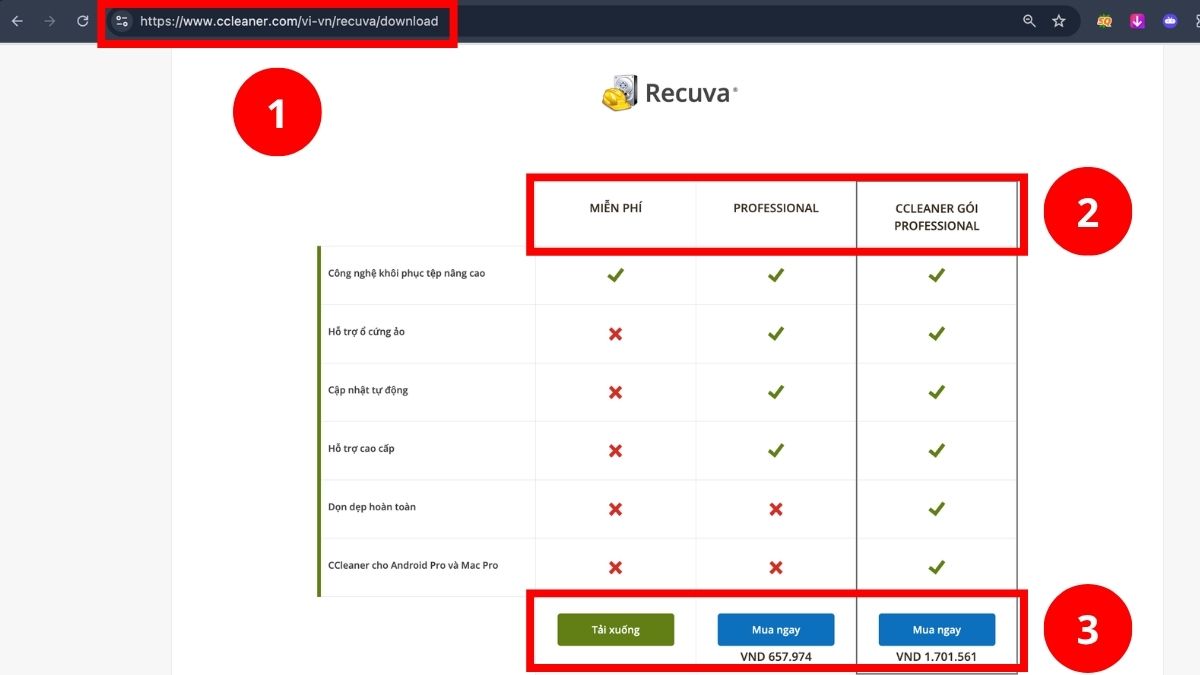This screenshot has height=675, width=1200.
Task: Click the browser back arrow
Action: pyautogui.click(x=17, y=21)
